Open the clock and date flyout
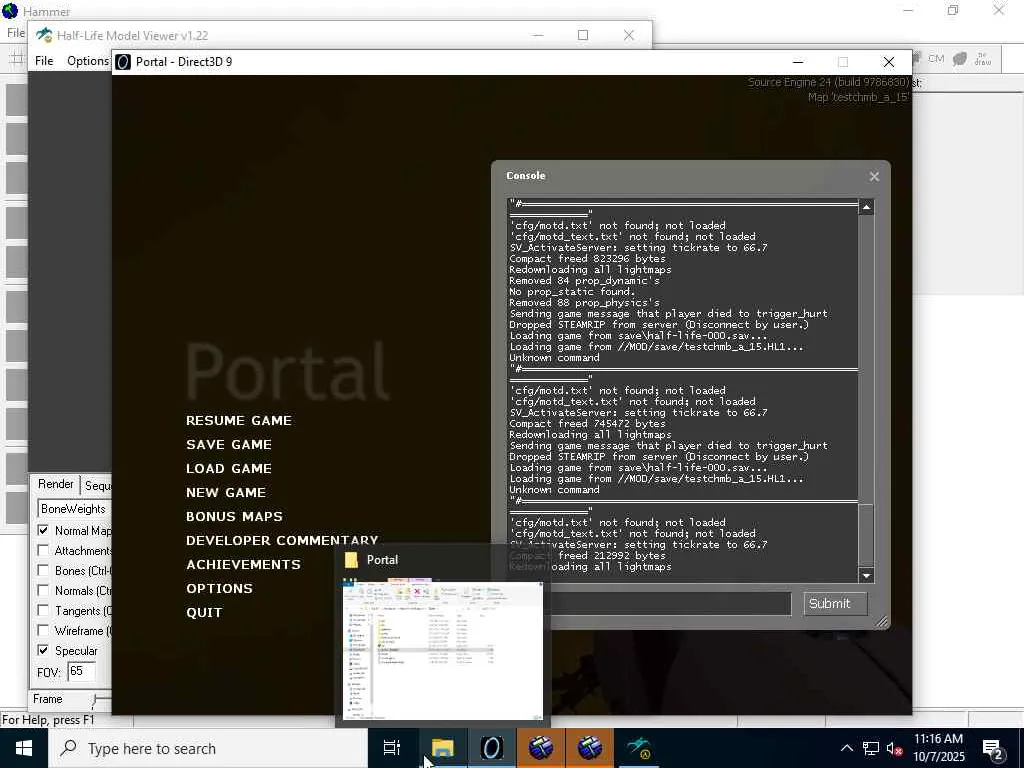Viewport: 1024px width, 768px height. 938,748
